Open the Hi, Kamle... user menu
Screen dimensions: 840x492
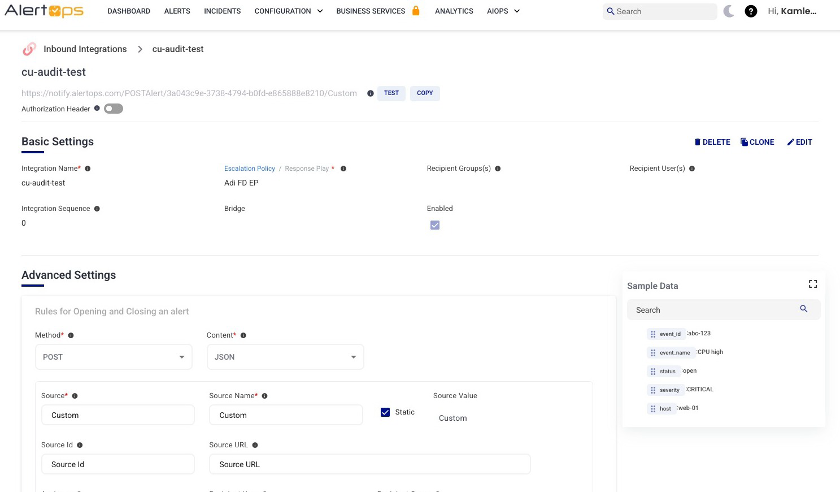tap(792, 11)
